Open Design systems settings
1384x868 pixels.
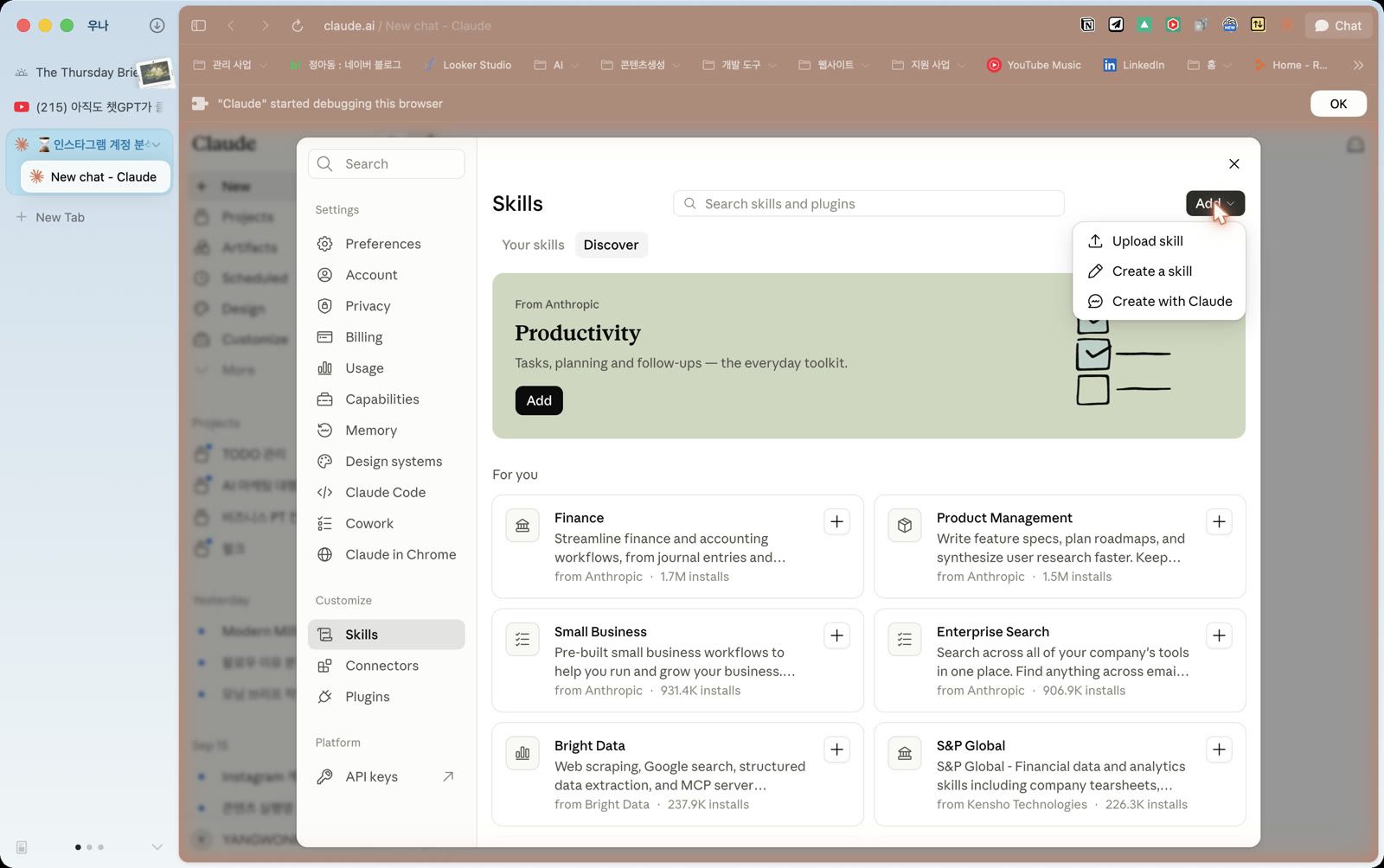coord(386,462)
